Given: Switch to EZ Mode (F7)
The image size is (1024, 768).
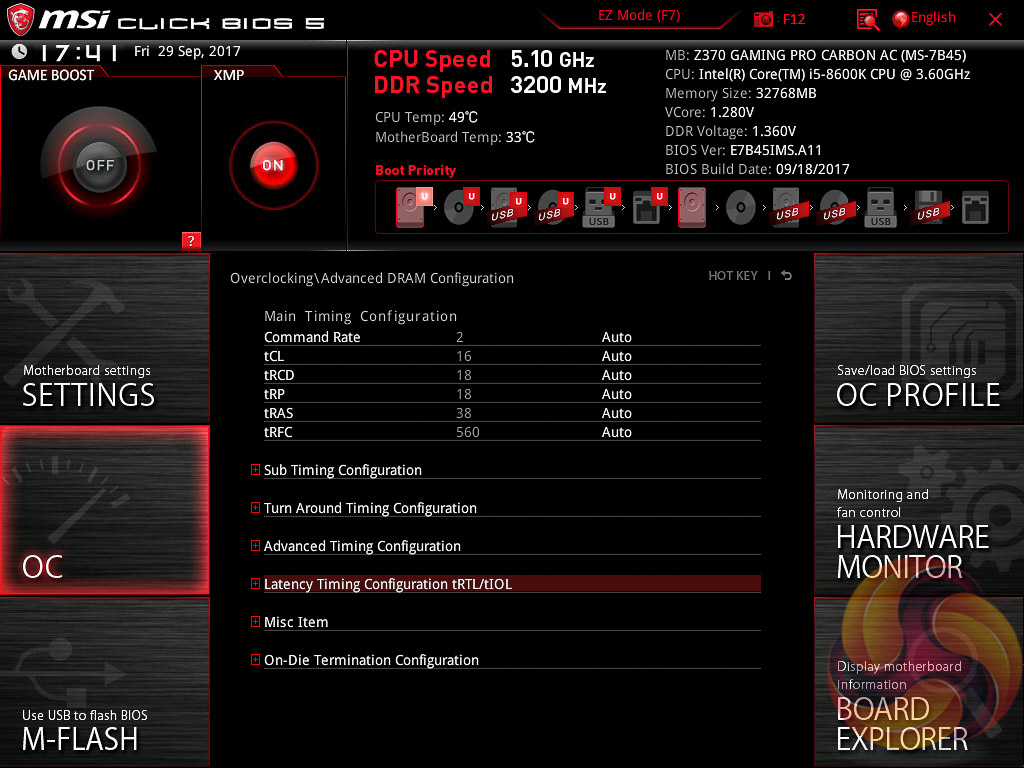Looking at the screenshot, I should [639, 16].
